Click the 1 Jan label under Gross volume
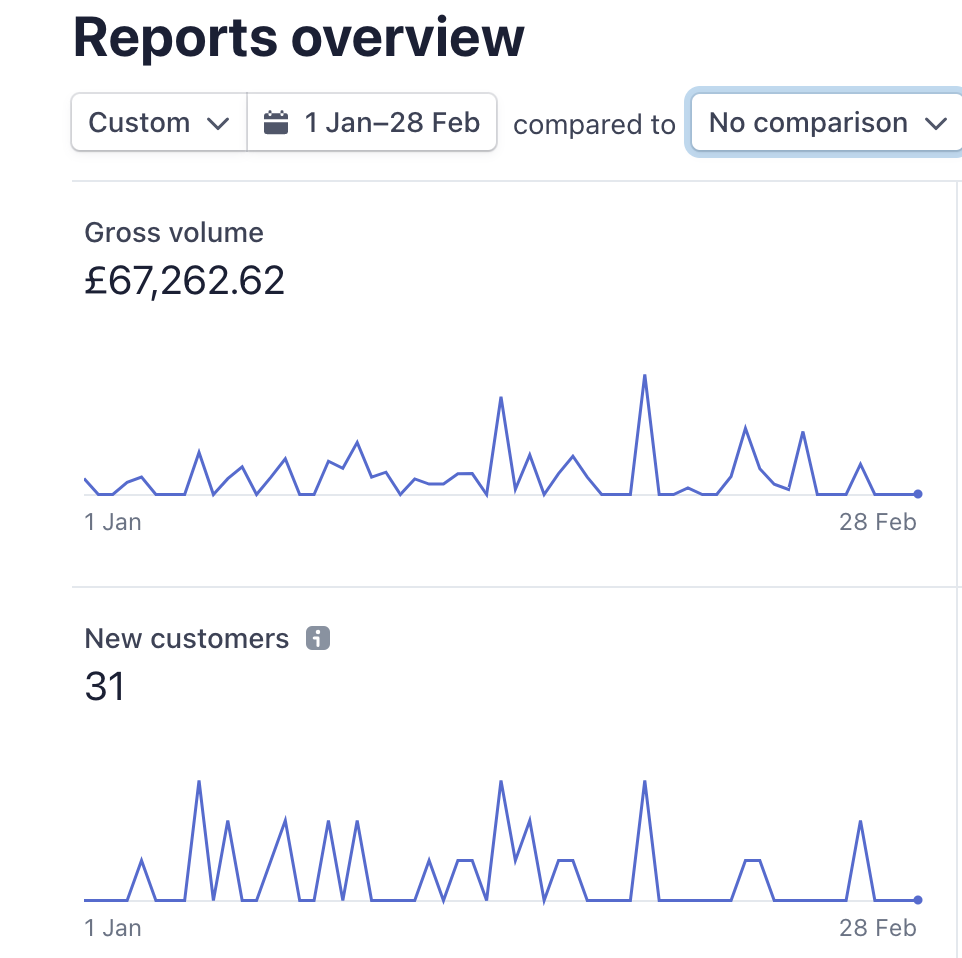The width and height of the screenshot is (962, 958). [x=113, y=522]
